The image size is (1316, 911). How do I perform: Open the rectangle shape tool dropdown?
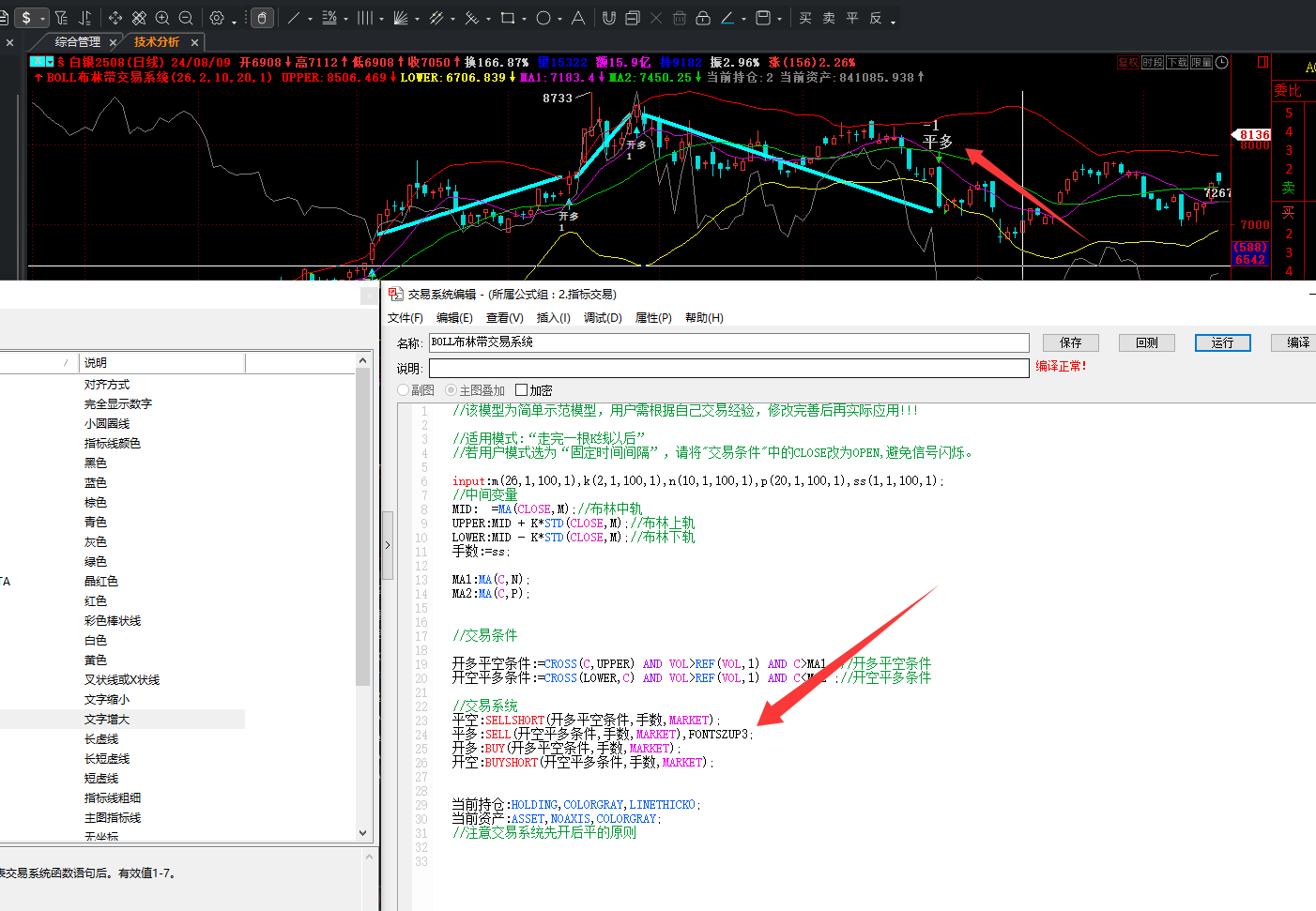[524, 19]
